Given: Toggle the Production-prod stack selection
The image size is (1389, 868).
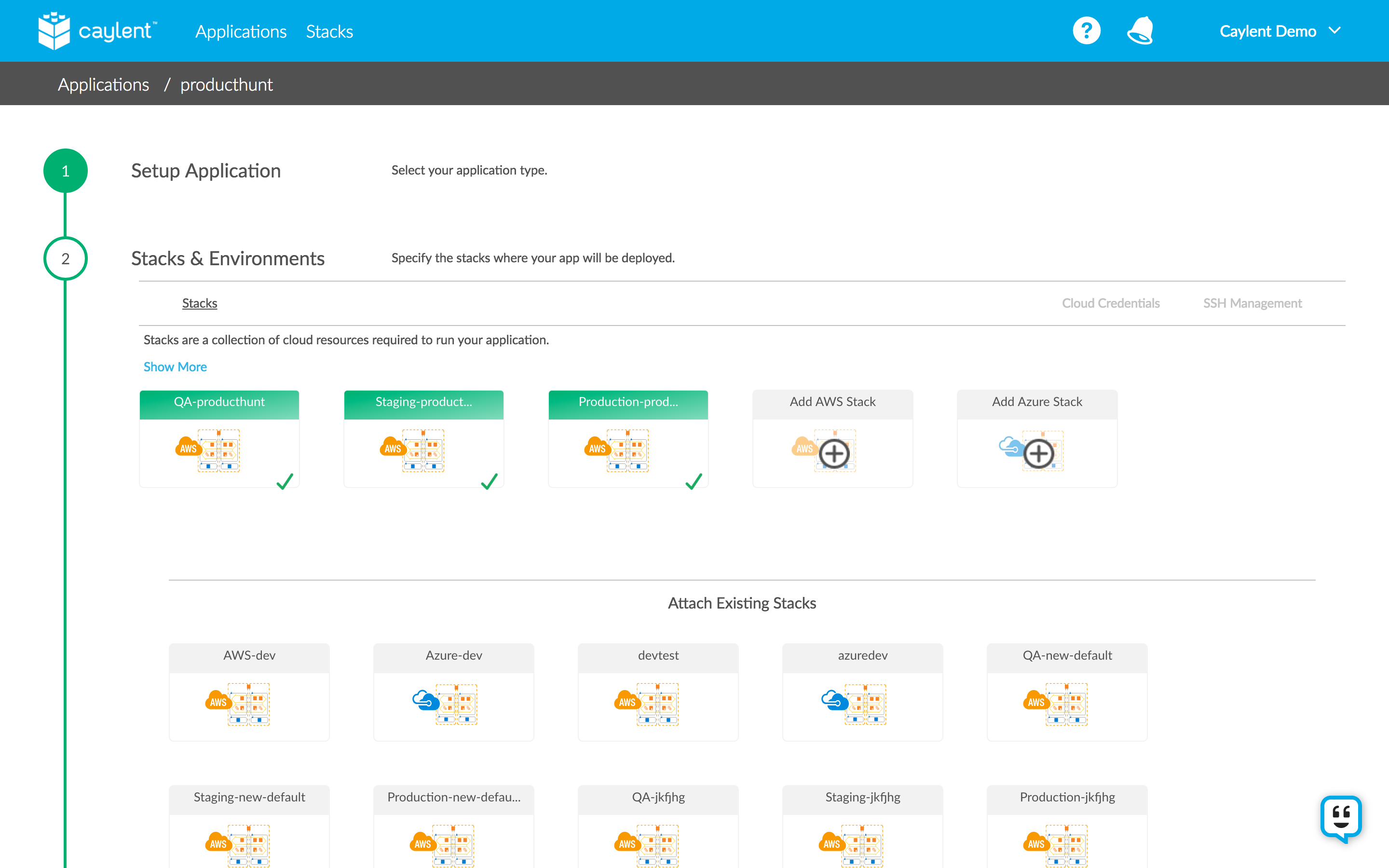Looking at the screenshot, I should (694, 481).
